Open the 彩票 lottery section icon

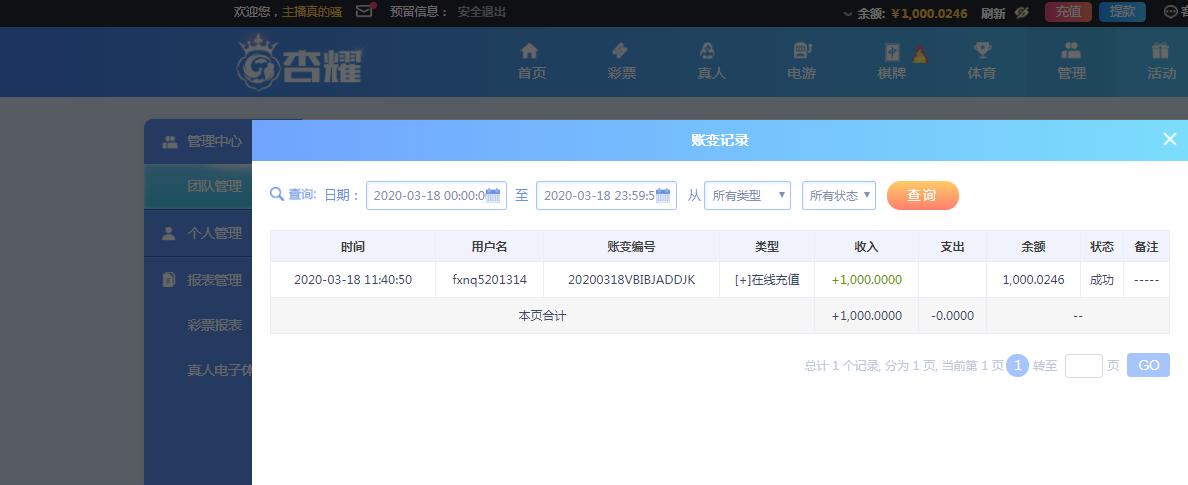pos(621,51)
